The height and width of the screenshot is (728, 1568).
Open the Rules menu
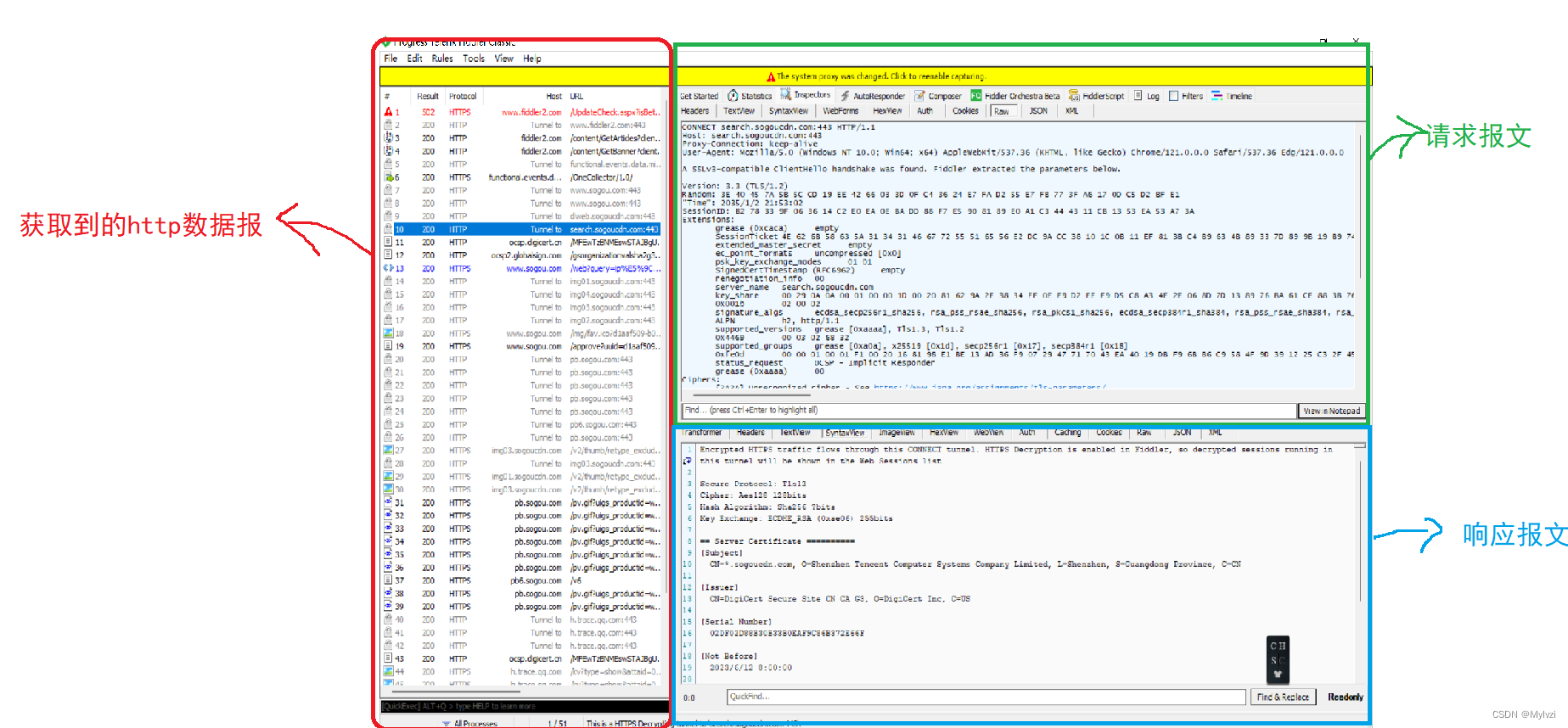pyautogui.click(x=442, y=59)
